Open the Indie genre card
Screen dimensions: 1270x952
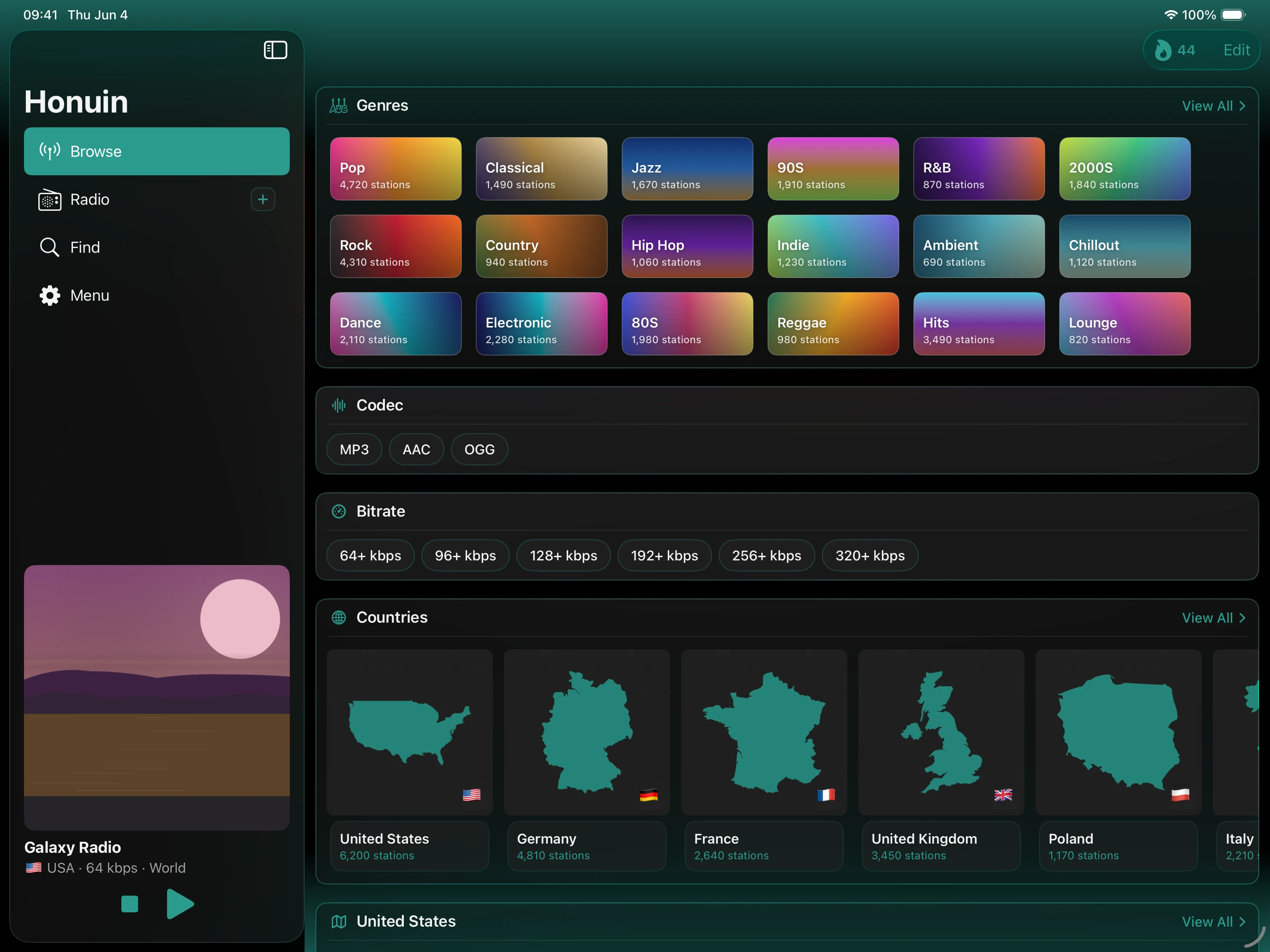coord(833,246)
